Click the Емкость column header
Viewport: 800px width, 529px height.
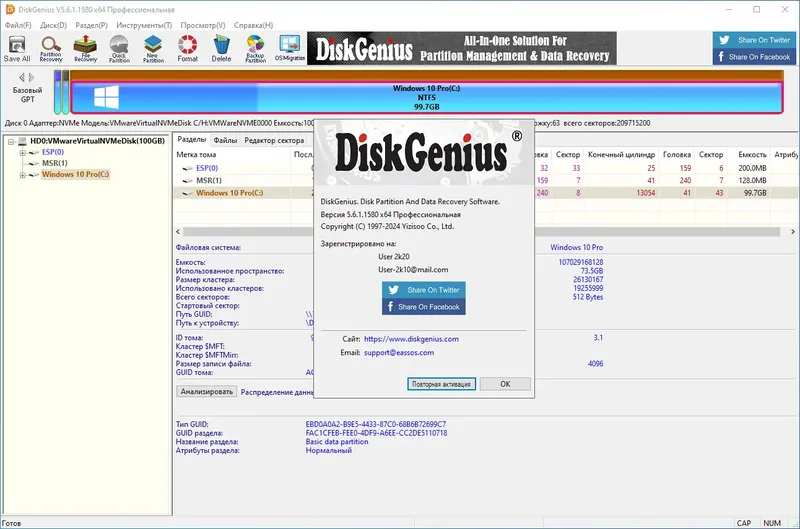click(x=752, y=155)
